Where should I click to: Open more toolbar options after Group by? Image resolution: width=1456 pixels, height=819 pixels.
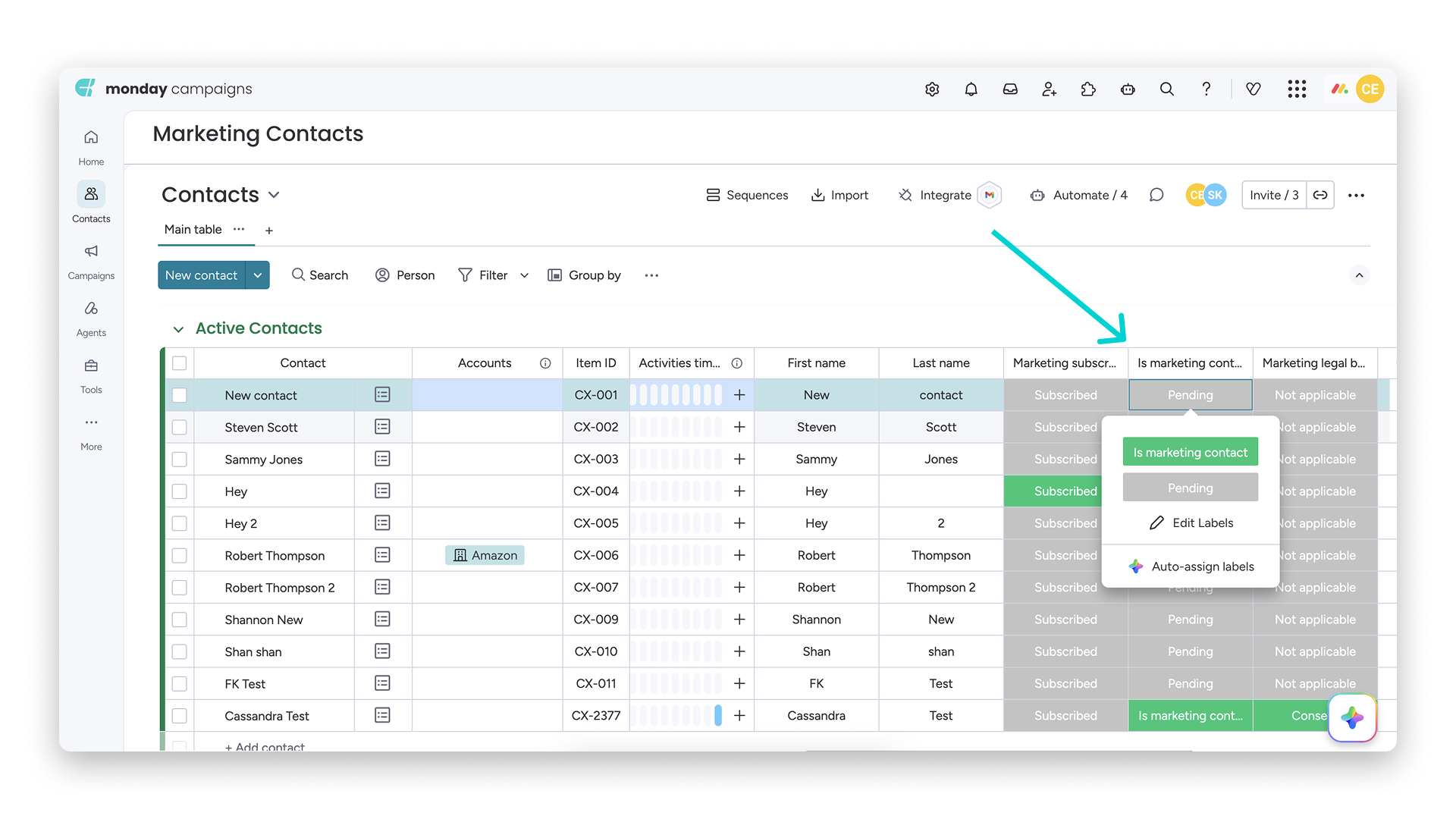coord(651,275)
